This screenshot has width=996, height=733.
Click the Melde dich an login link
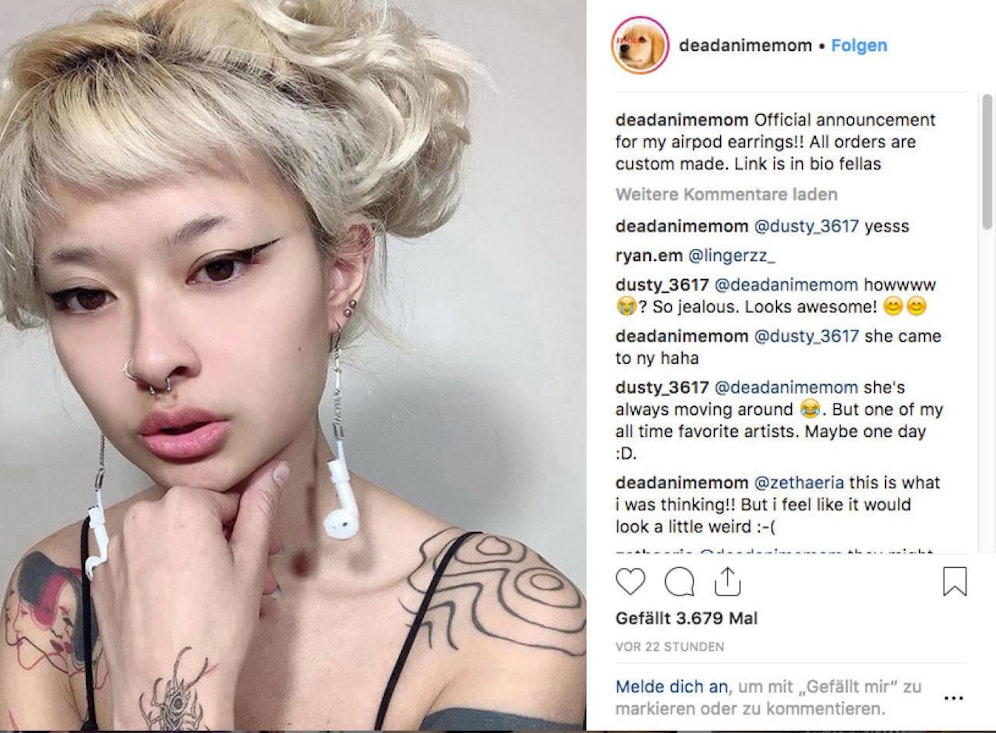point(672,687)
